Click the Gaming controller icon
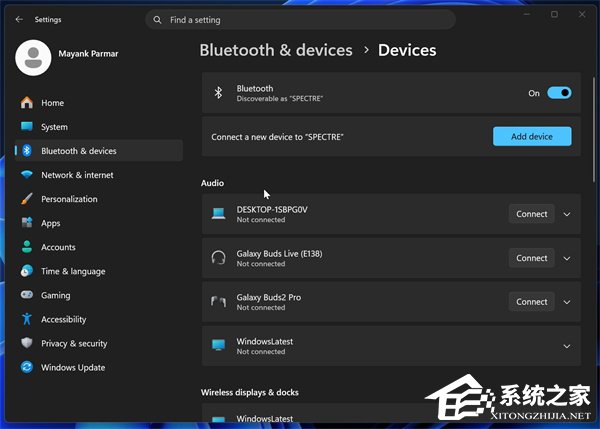The width and height of the screenshot is (600, 429). click(27, 295)
